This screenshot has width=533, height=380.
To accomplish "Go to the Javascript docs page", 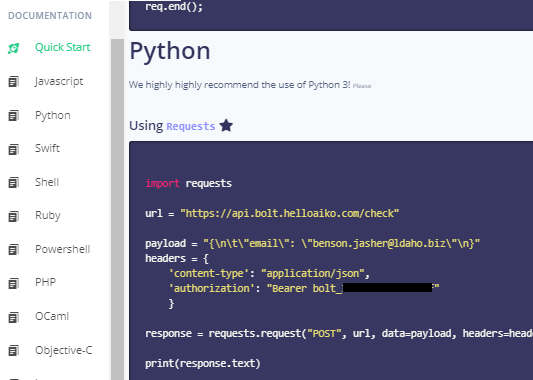I will 59,82.
